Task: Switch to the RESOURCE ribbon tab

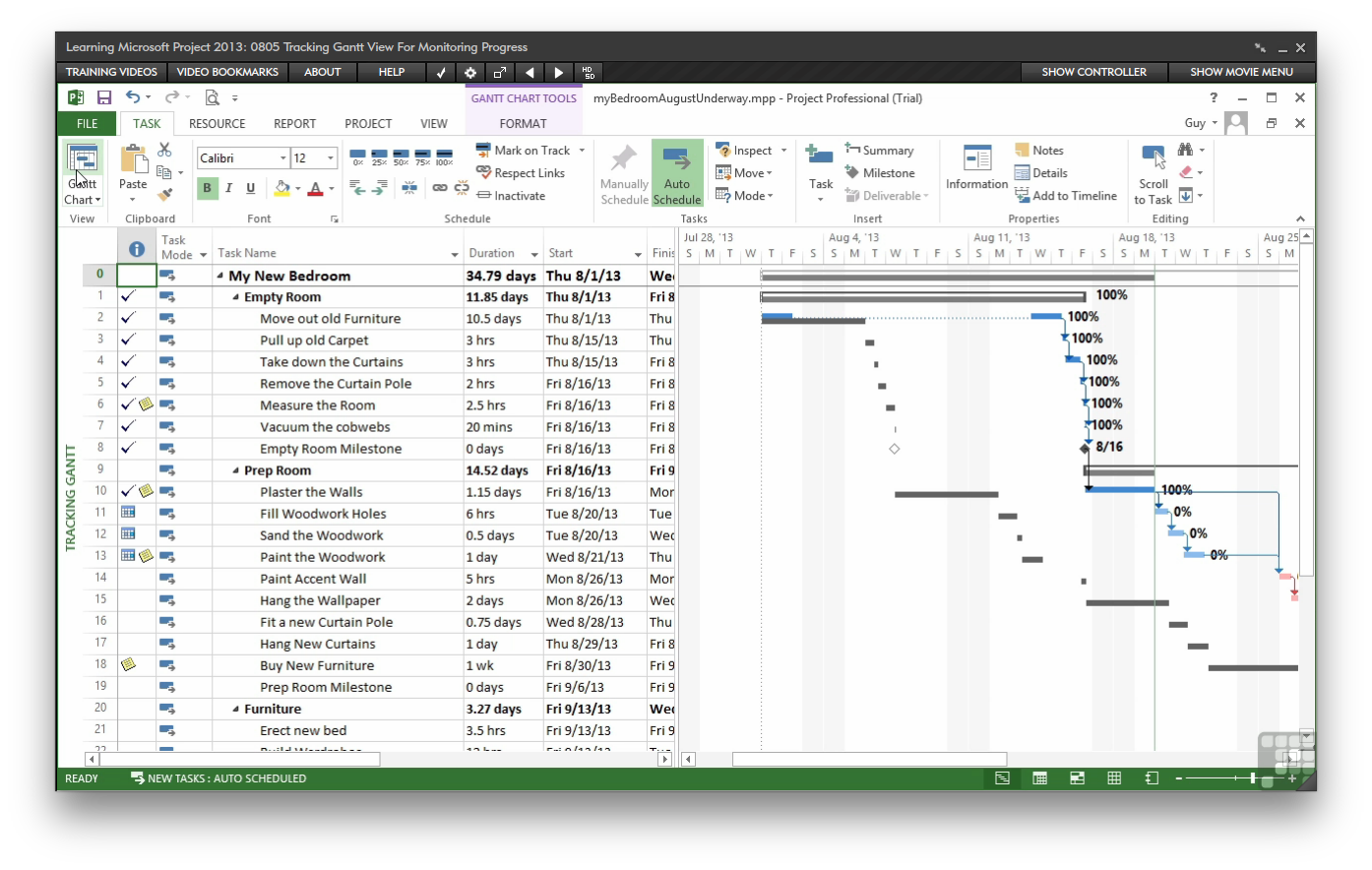Action: tap(217, 124)
